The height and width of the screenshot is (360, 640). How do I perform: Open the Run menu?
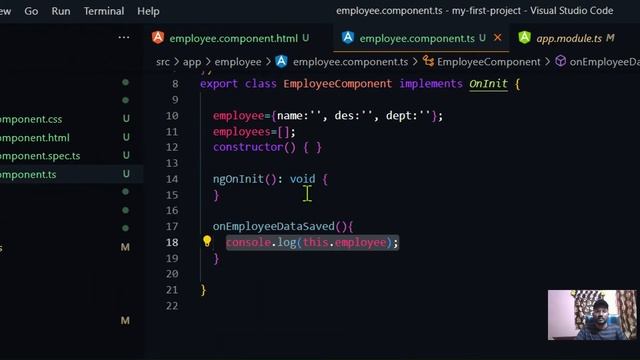click(x=61, y=11)
